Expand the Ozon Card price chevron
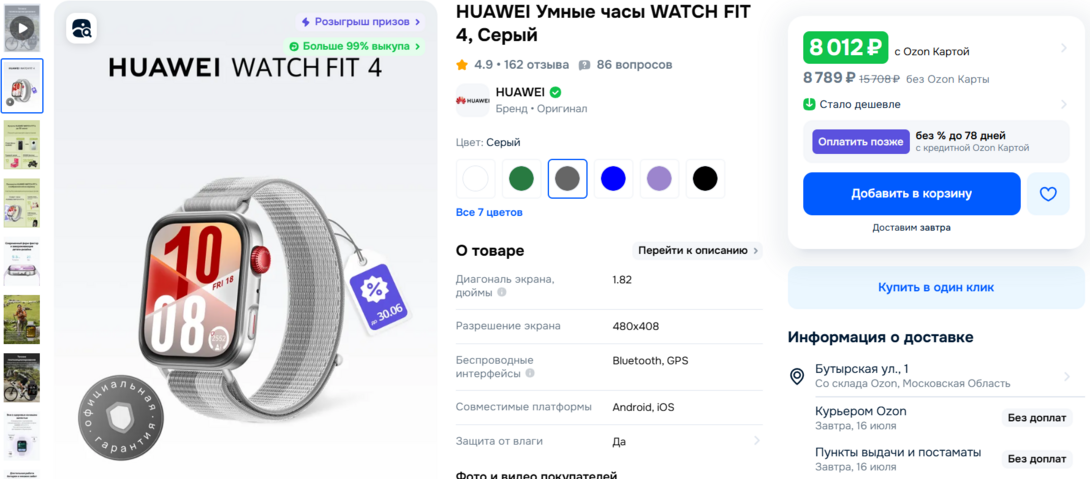Viewport: 1090px width, 479px height. pos(1064,48)
